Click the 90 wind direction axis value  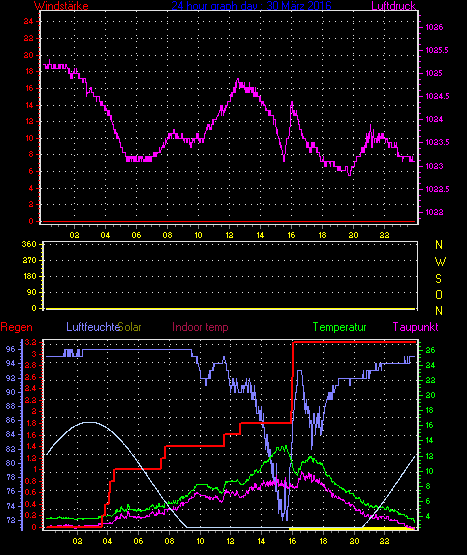point(32,292)
